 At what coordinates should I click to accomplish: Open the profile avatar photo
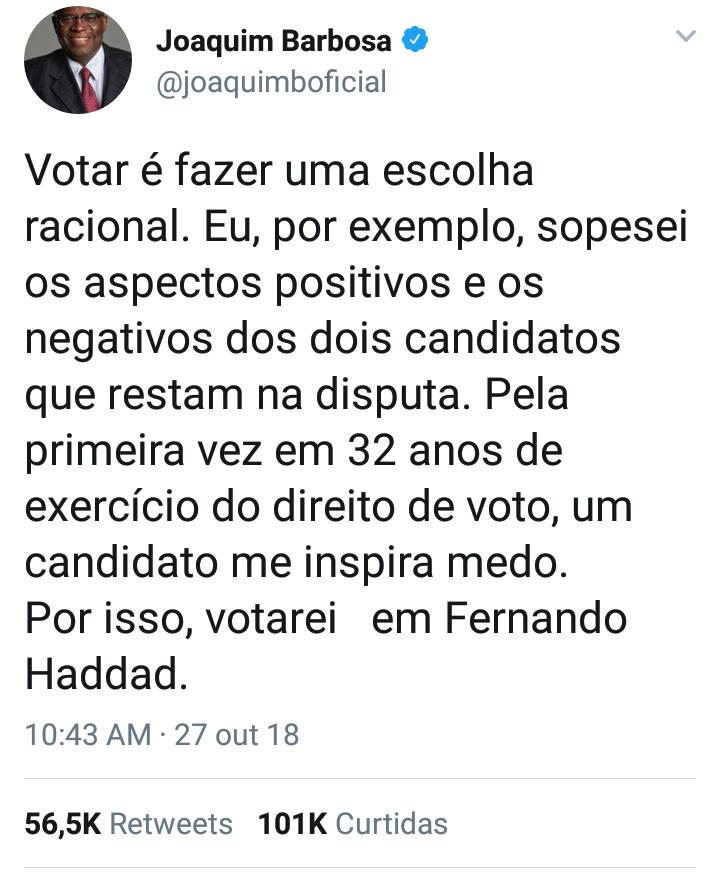click(x=78, y=62)
